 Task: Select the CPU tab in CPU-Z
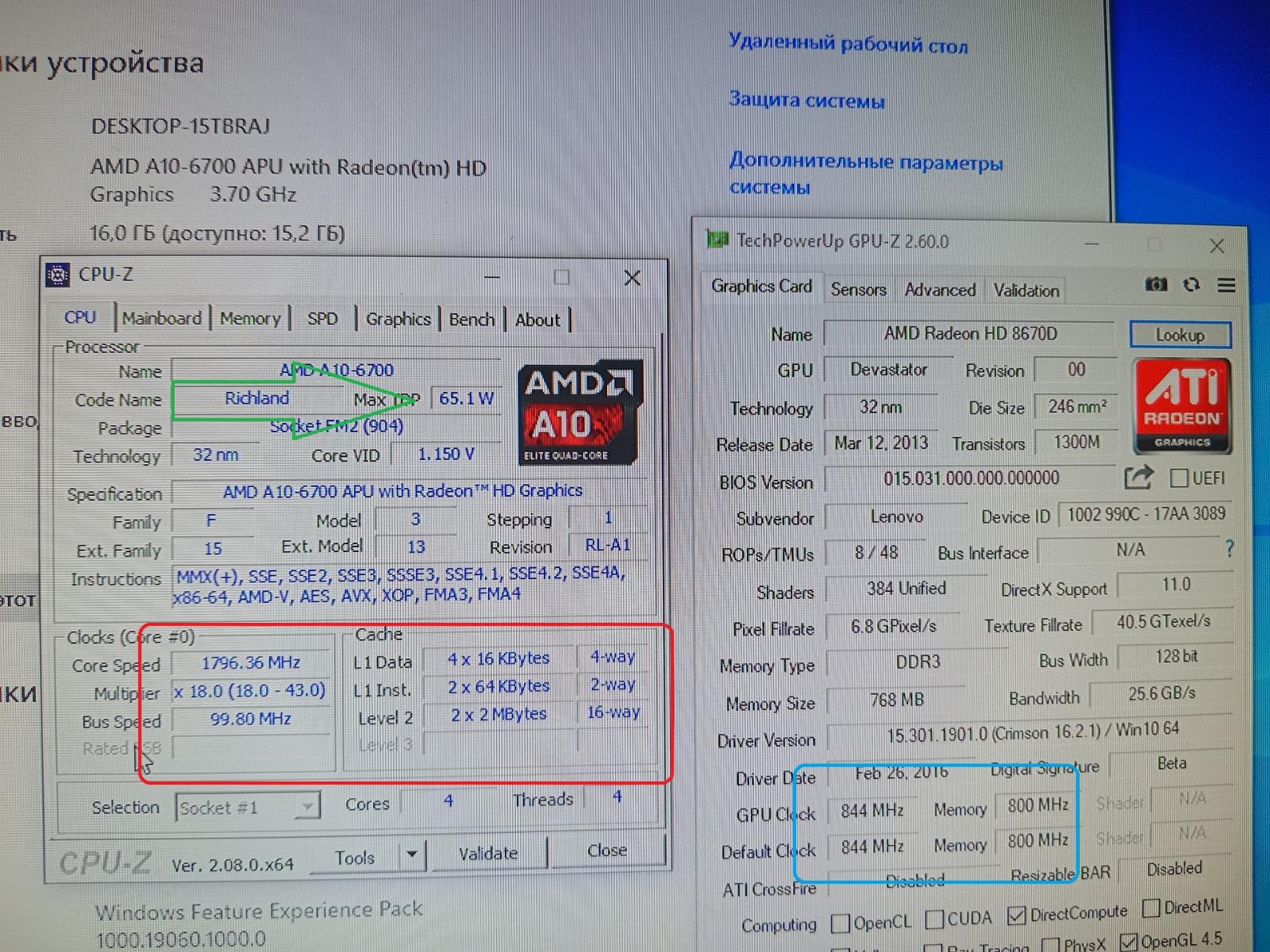80,317
